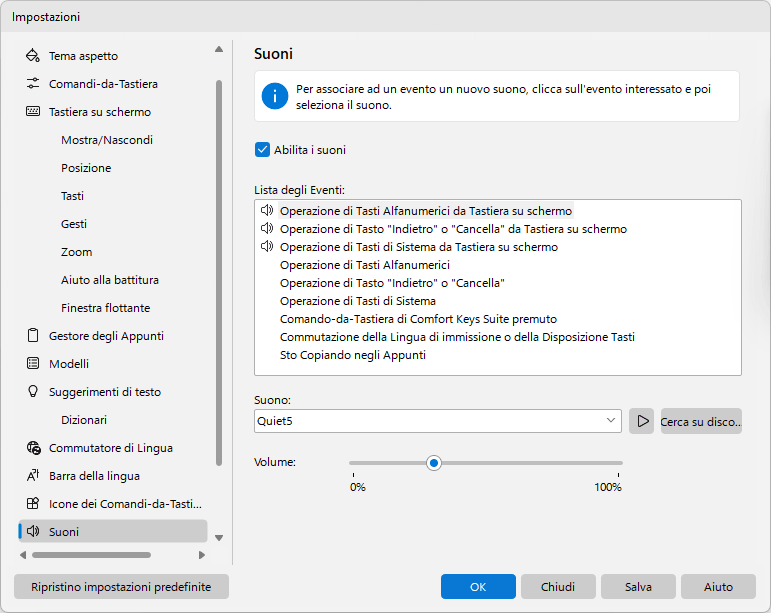Click the Salva button
The width and height of the screenshot is (771, 613).
point(638,586)
